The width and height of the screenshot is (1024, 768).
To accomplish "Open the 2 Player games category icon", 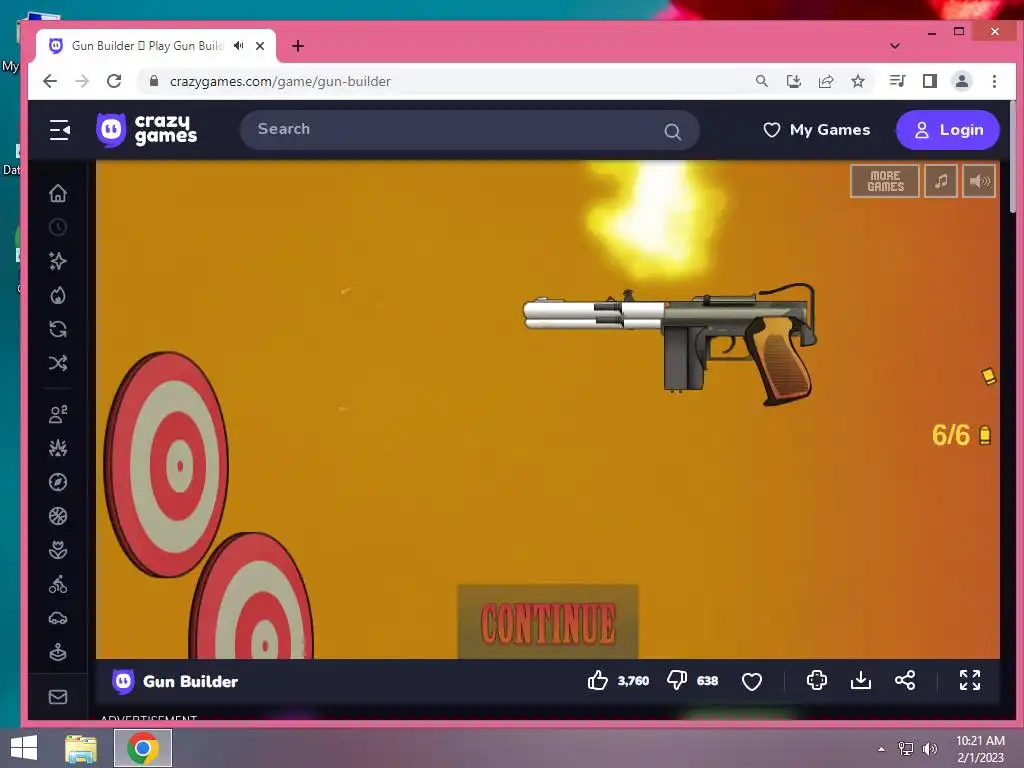I will pos(58,414).
